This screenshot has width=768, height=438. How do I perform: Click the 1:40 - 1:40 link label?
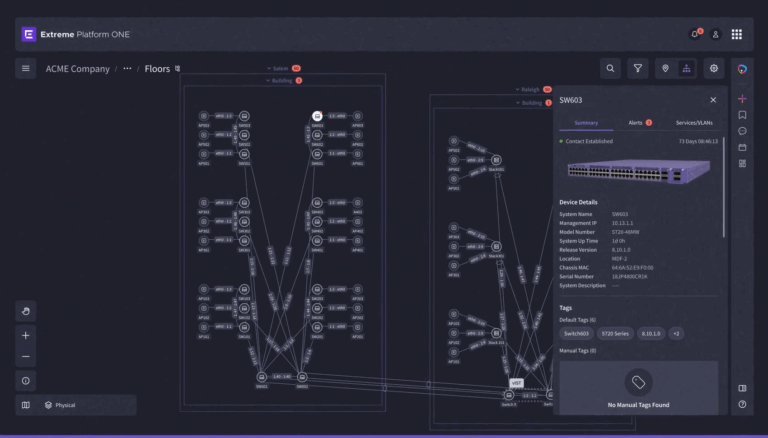pos(282,377)
